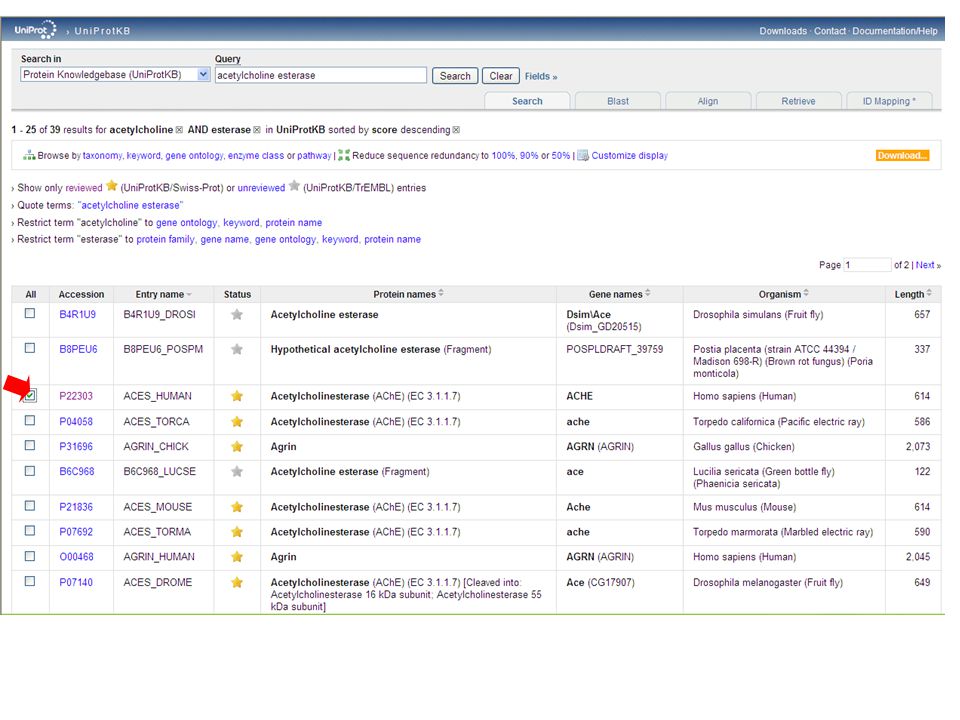Quote the terms "acetylcholine esterase"

tap(130, 205)
